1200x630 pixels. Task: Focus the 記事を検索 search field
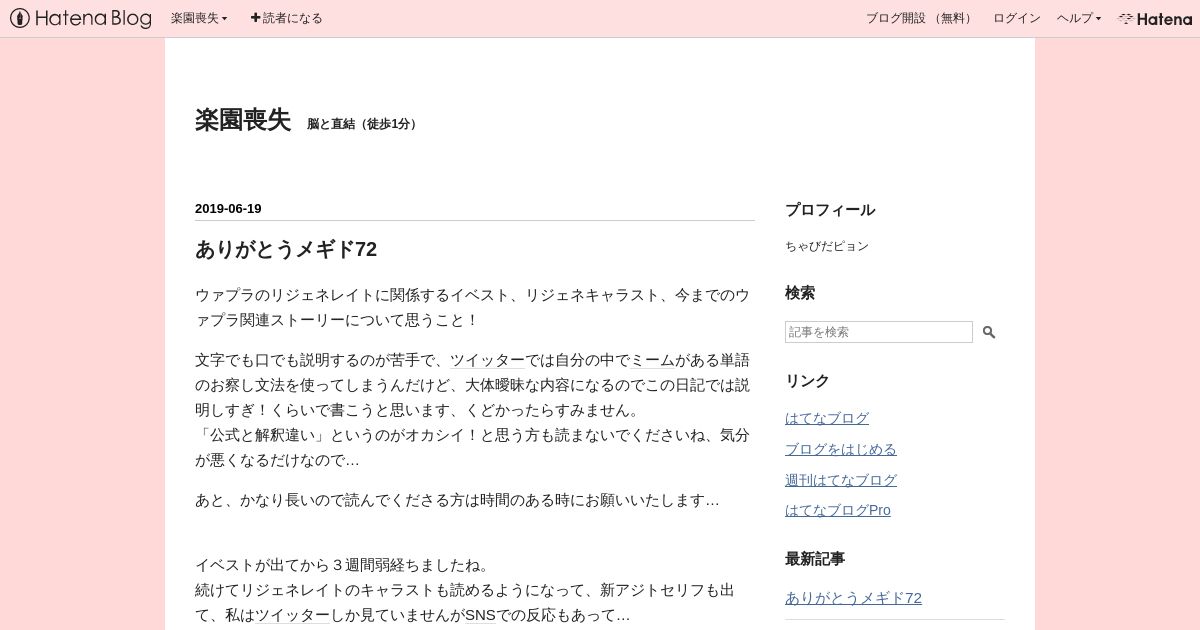[879, 332]
